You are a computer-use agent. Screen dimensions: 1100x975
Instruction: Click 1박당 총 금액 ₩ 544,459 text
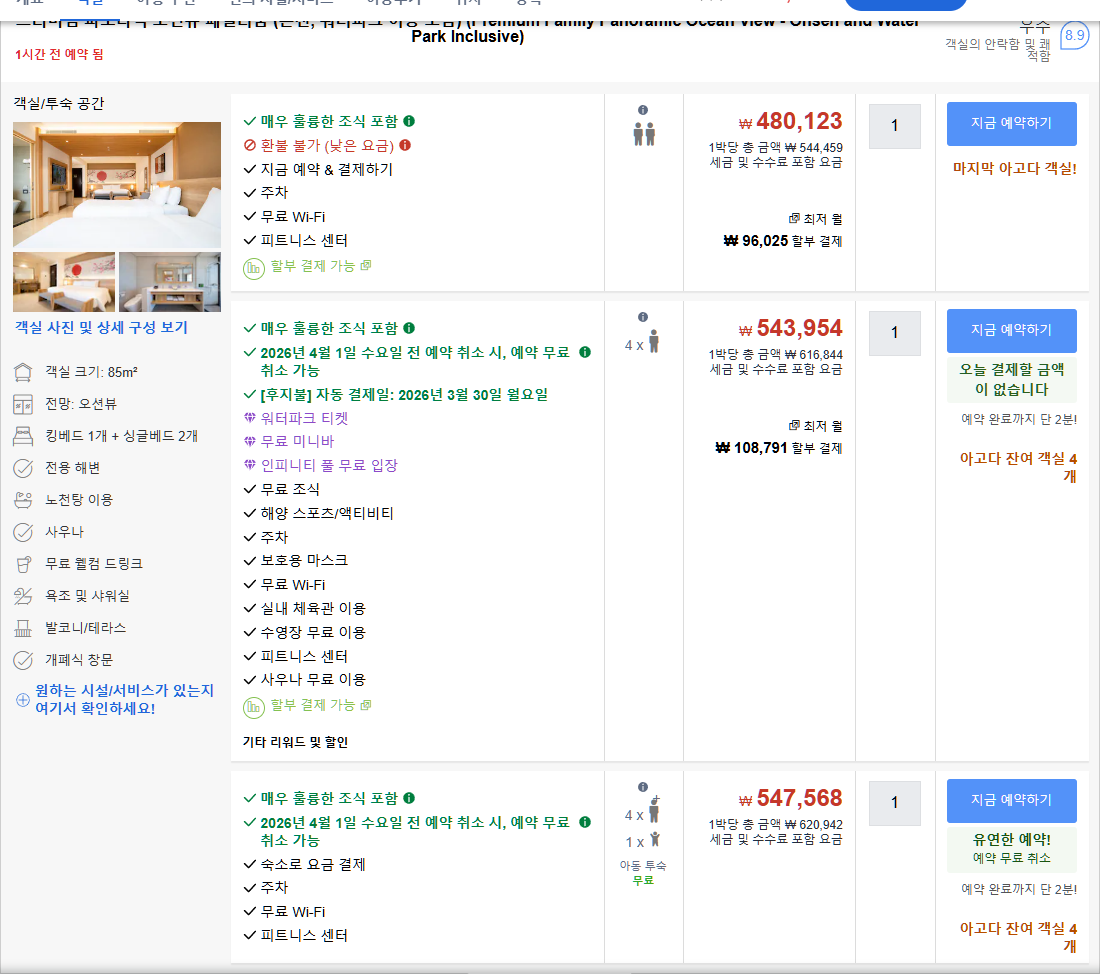[x=775, y=147]
